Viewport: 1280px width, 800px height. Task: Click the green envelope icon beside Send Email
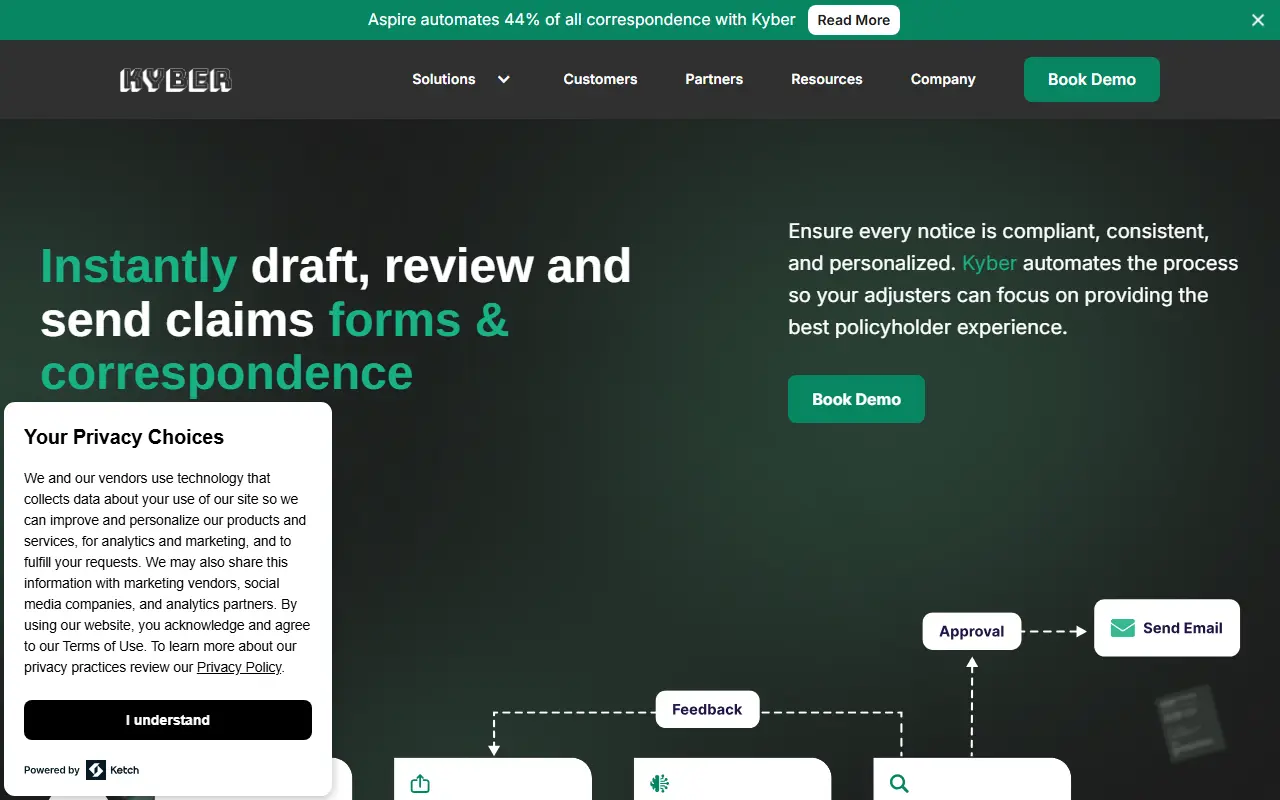[1123, 628]
